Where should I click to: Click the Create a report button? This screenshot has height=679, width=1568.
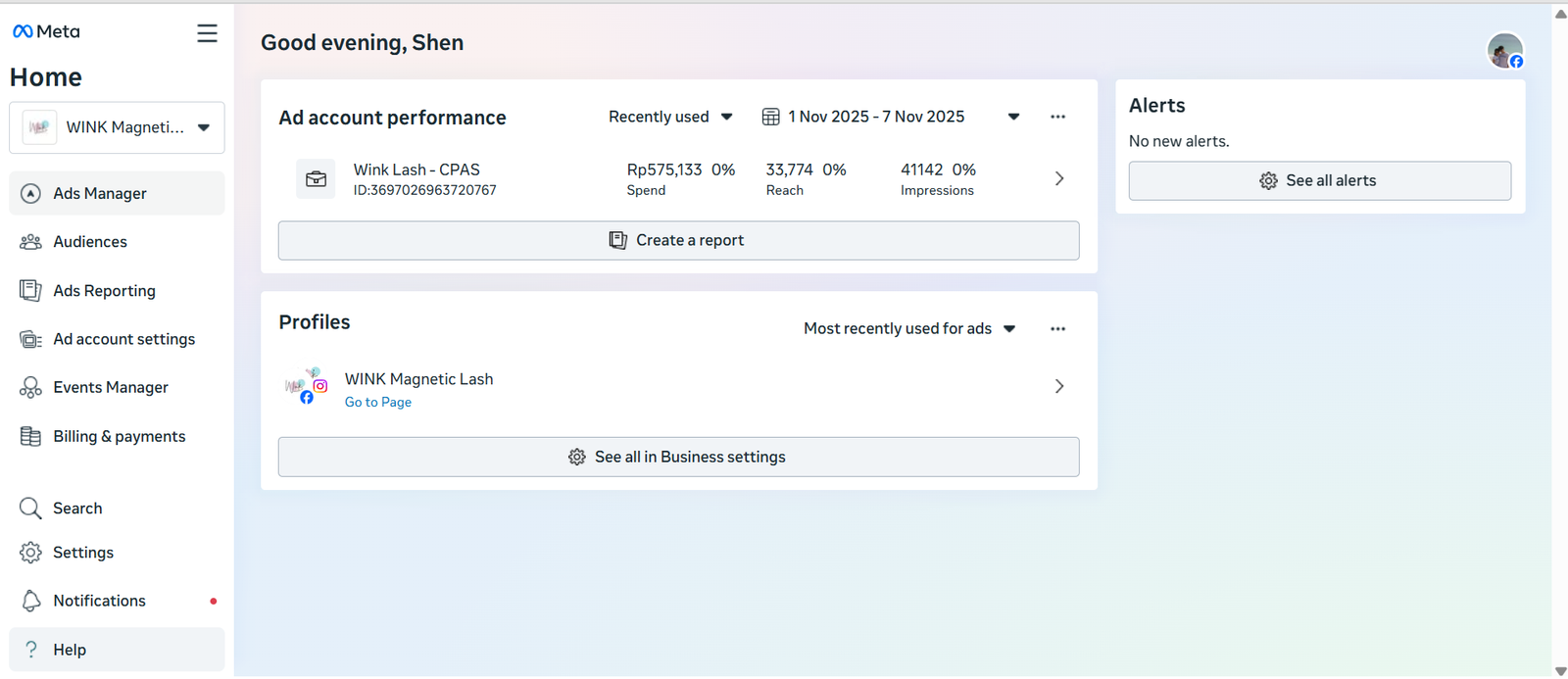coord(678,241)
